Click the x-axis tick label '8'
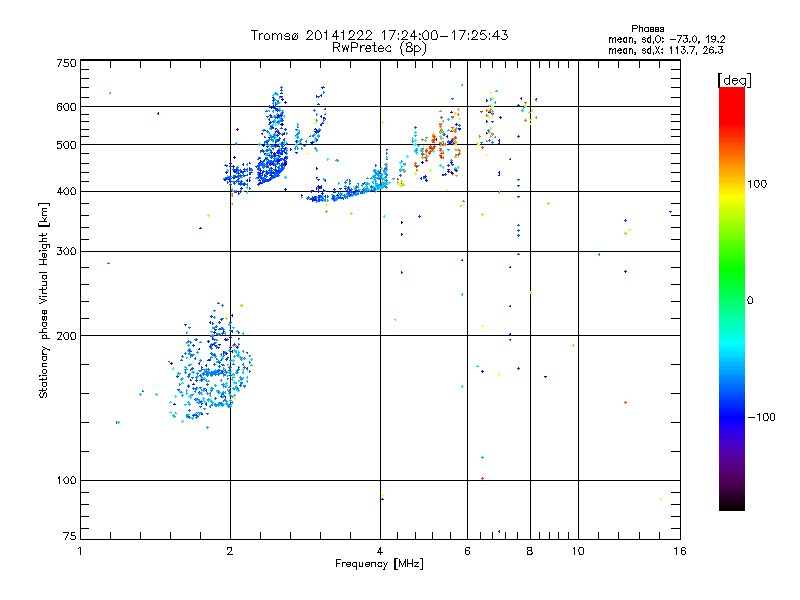 pyautogui.click(x=530, y=551)
